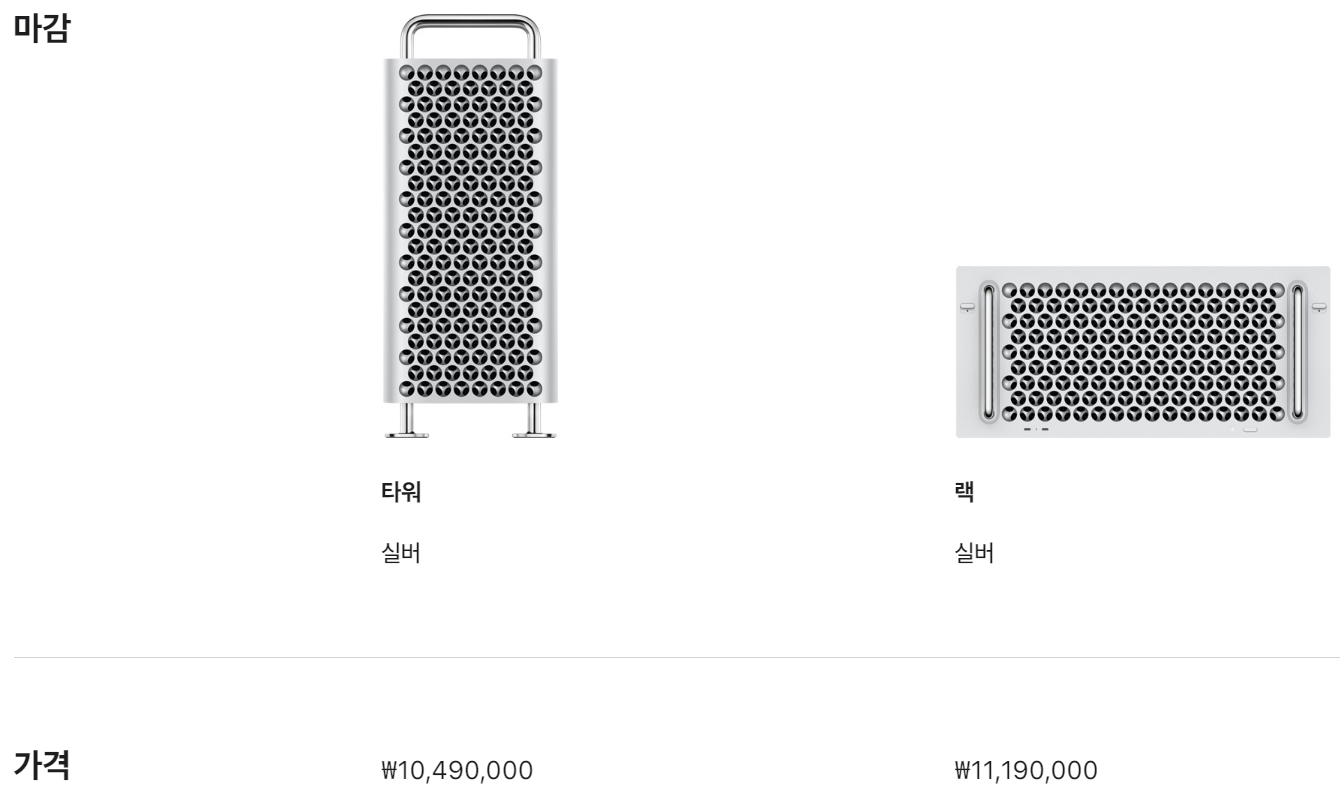The image size is (1340, 807).
Task: Click the 마감 section heading
Action: point(42,28)
